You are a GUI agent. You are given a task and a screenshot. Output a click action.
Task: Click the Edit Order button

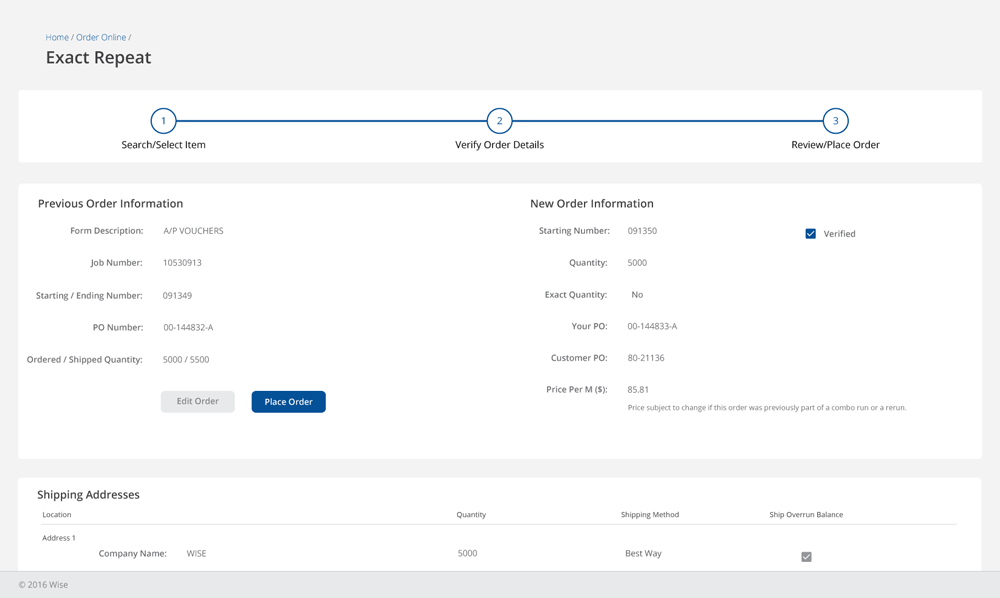click(198, 402)
